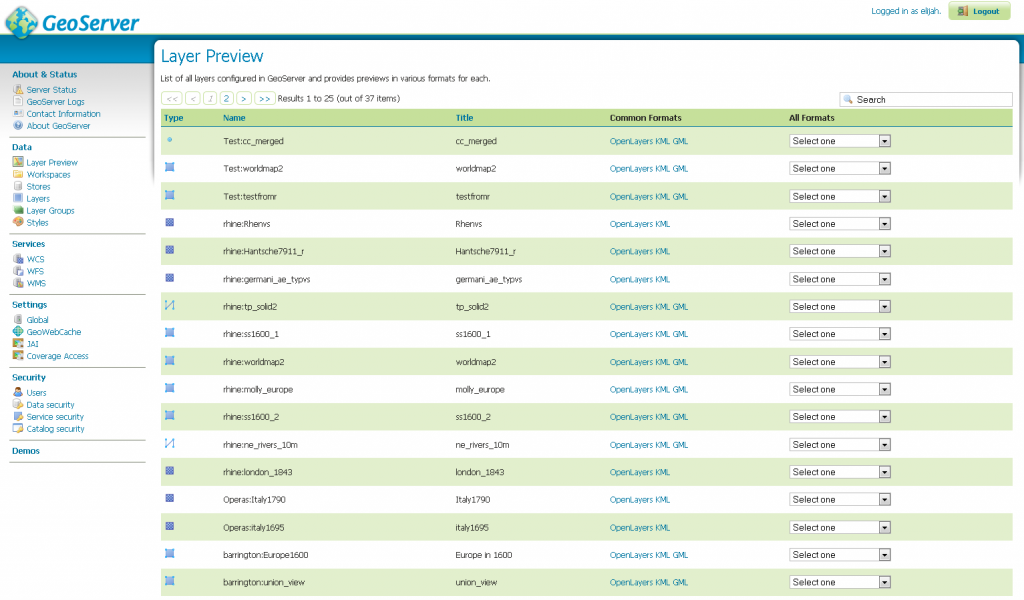The height and width of the screenshot is (600, 1024).
Task: Open OpenLayers preview for rhine:Hantsche7911_r
Action: [x=631, y=251]
